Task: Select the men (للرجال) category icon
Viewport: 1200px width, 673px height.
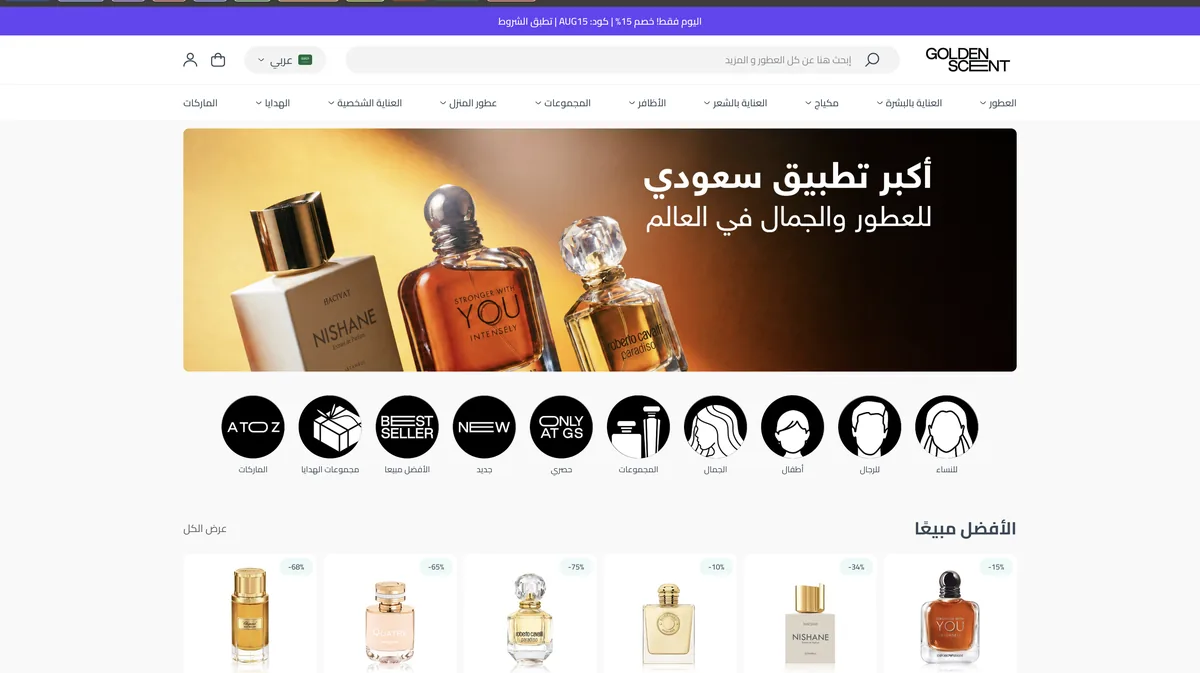Action: point(869,427)
